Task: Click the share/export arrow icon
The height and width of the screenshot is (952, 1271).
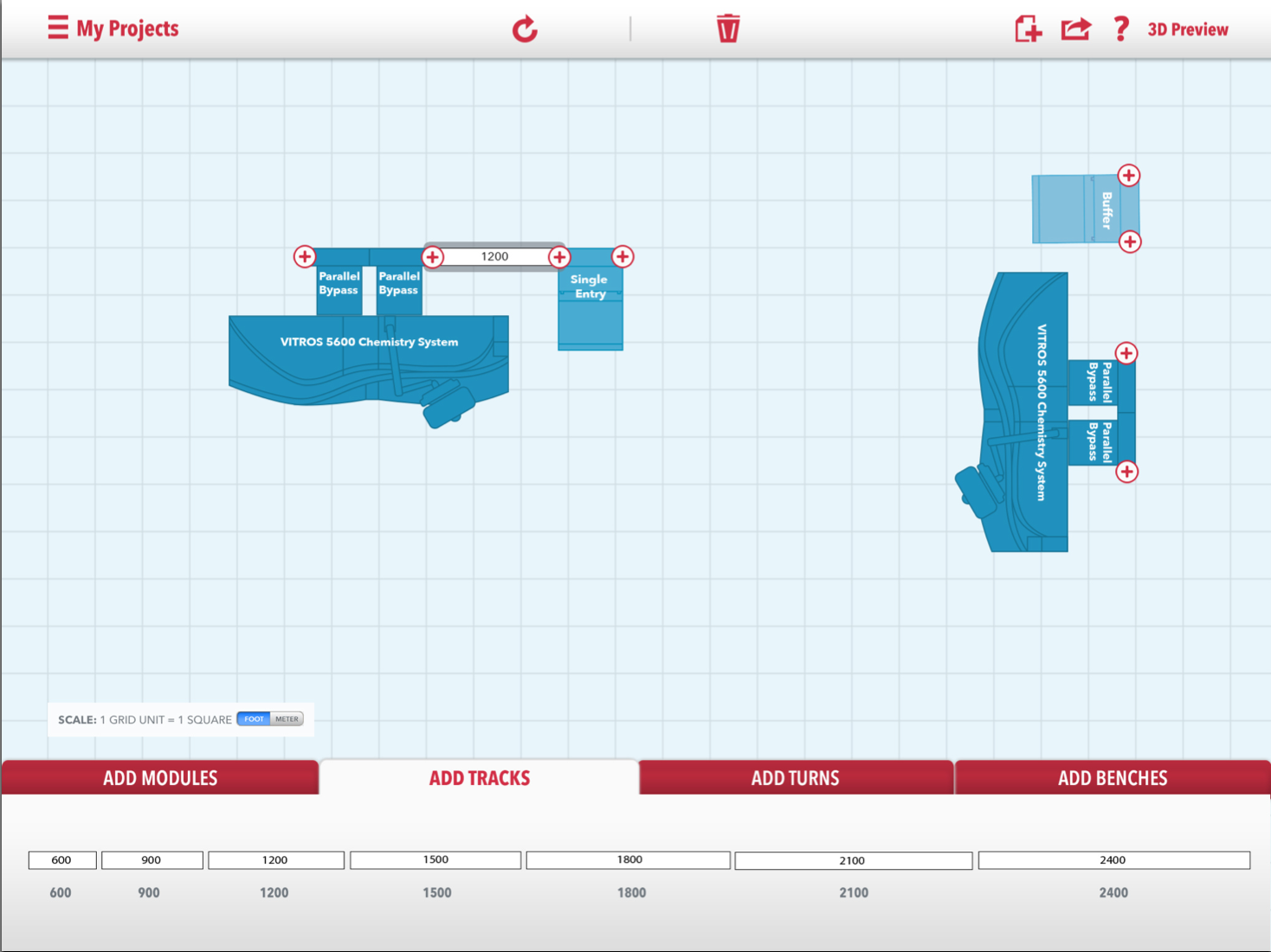Action: pyautogui.click(x=1075, y=29)
